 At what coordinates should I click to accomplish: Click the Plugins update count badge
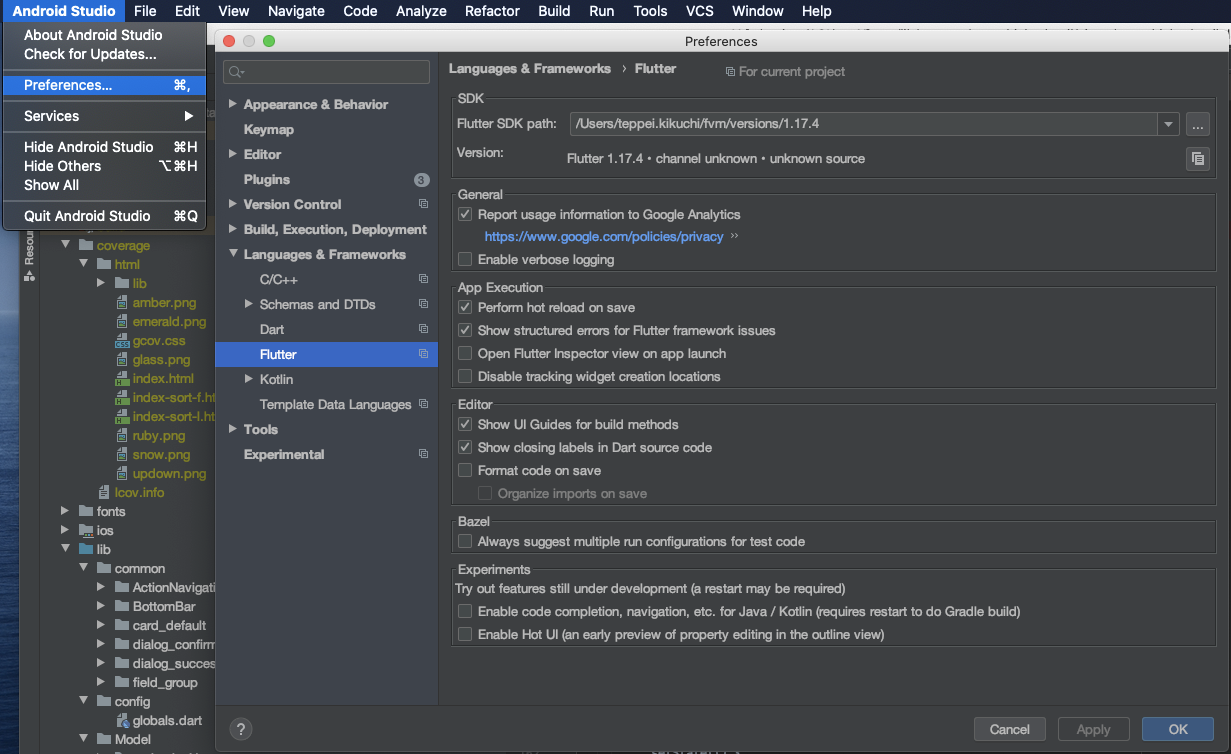[x=421, y=180]
